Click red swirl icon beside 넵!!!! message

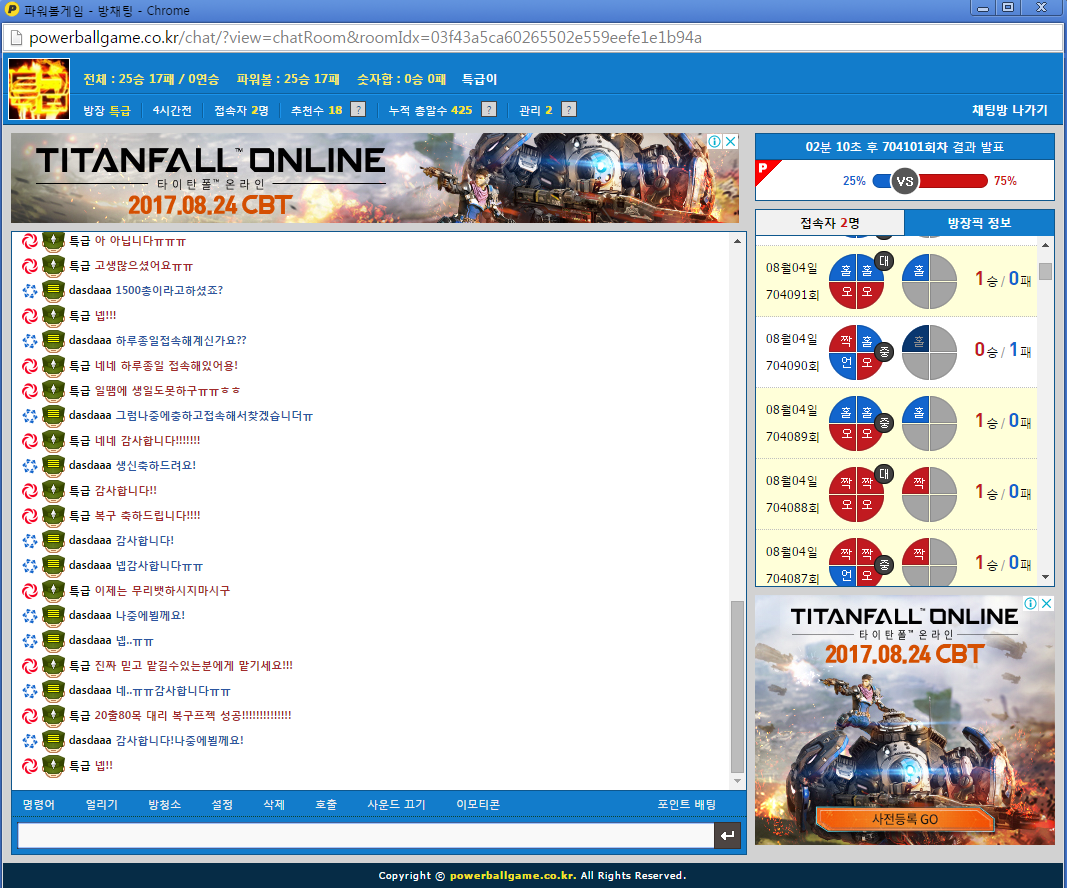coord(30,316)
